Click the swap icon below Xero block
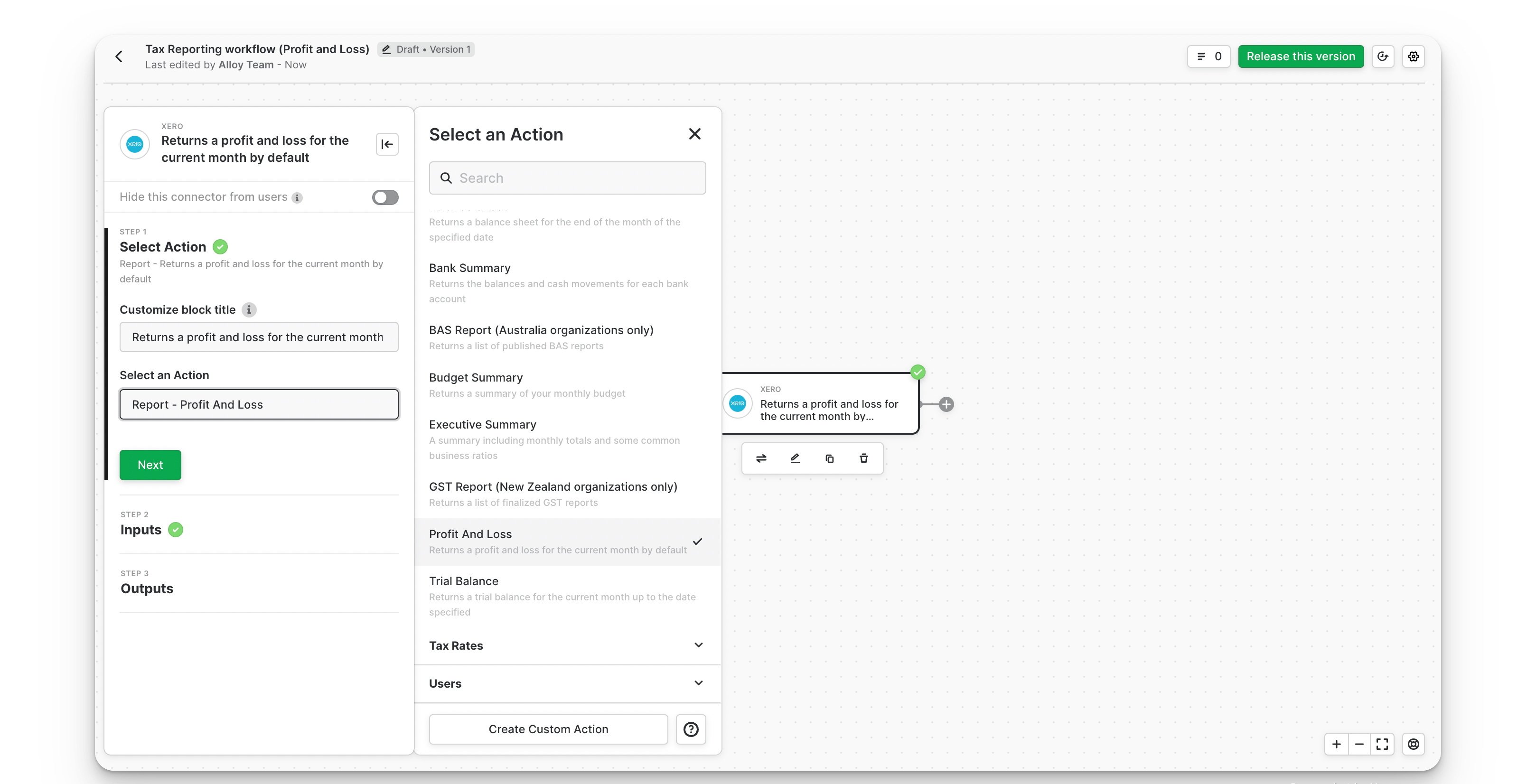Viewport: 1536px width, 784px height. tap(761, 458)
